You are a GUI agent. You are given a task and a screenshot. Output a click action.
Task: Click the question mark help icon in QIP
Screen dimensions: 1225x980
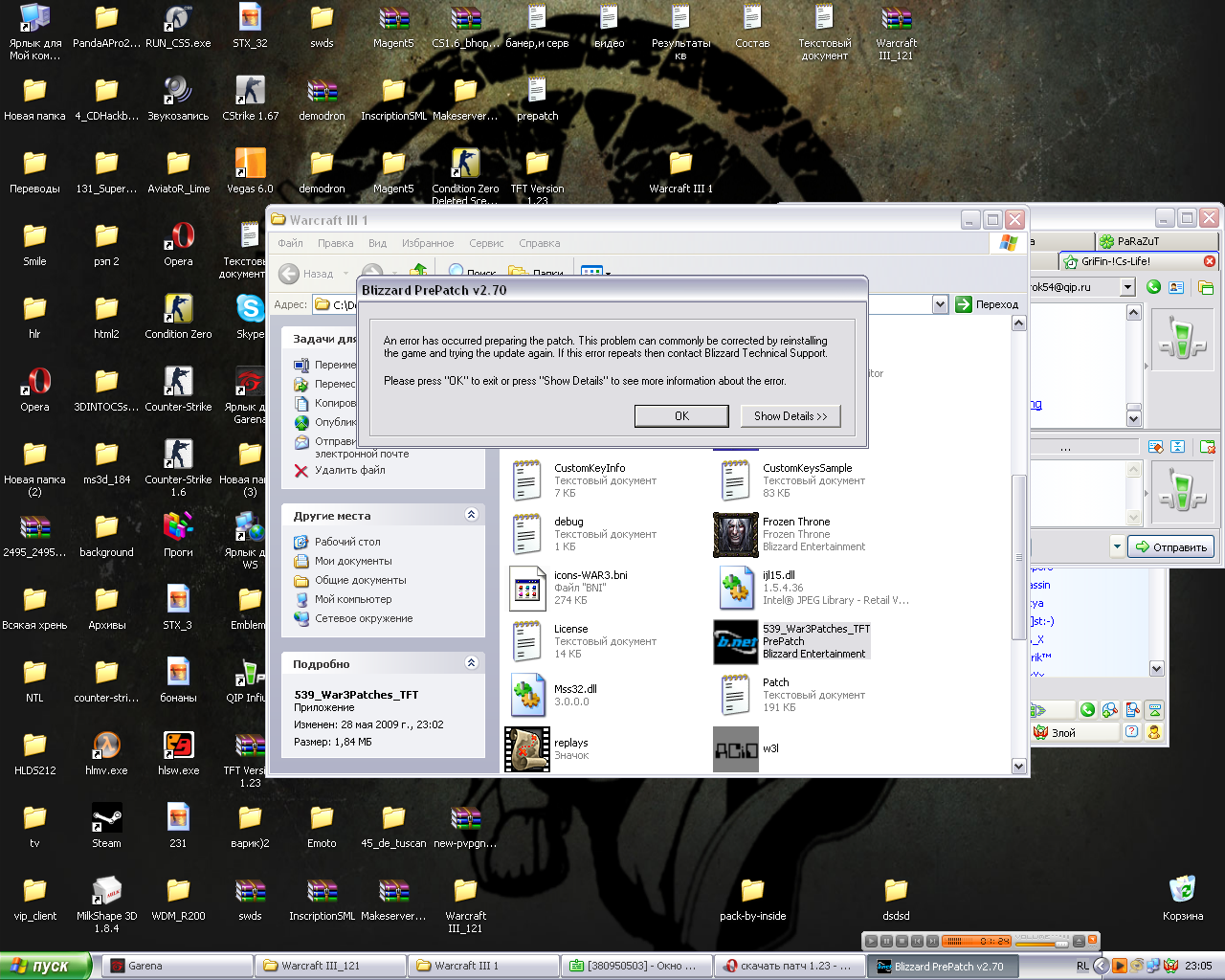tap(1131, 732)
